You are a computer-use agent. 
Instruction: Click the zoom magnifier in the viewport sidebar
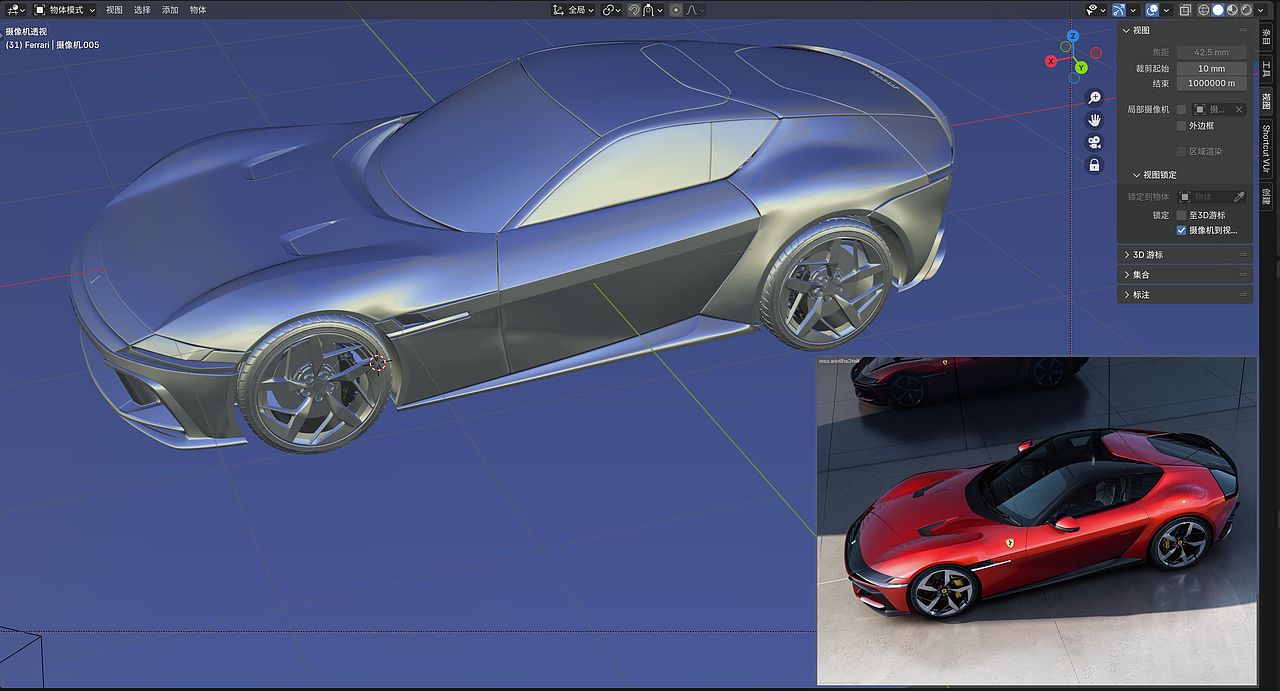tap(1094, 97)
